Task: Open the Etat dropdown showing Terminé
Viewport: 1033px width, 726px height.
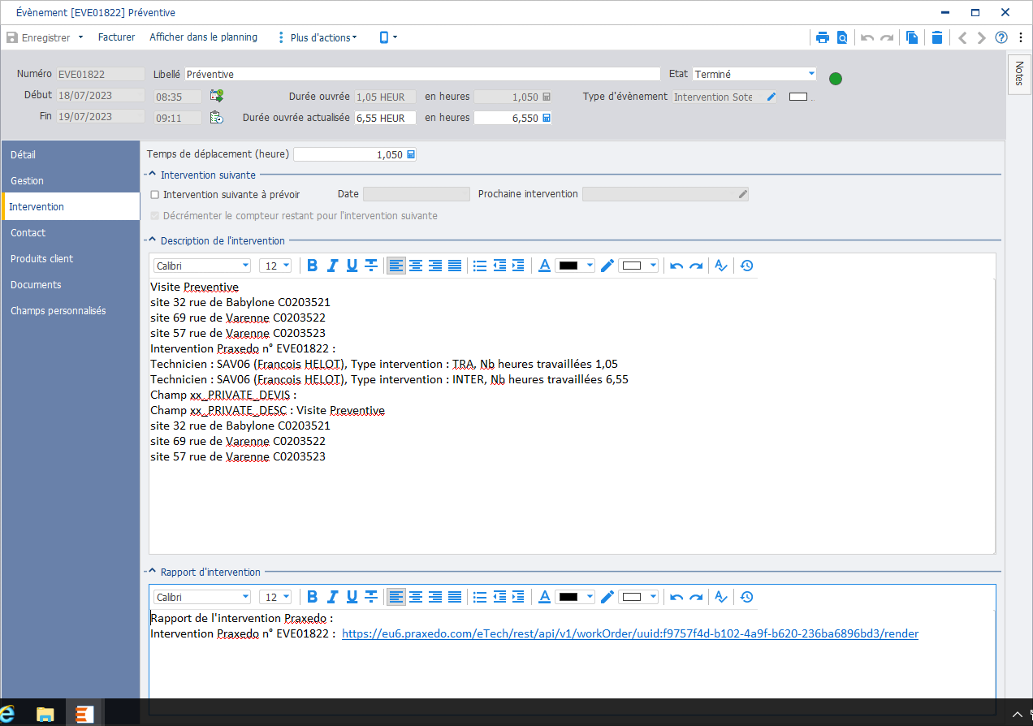Action: pos(811,74)
